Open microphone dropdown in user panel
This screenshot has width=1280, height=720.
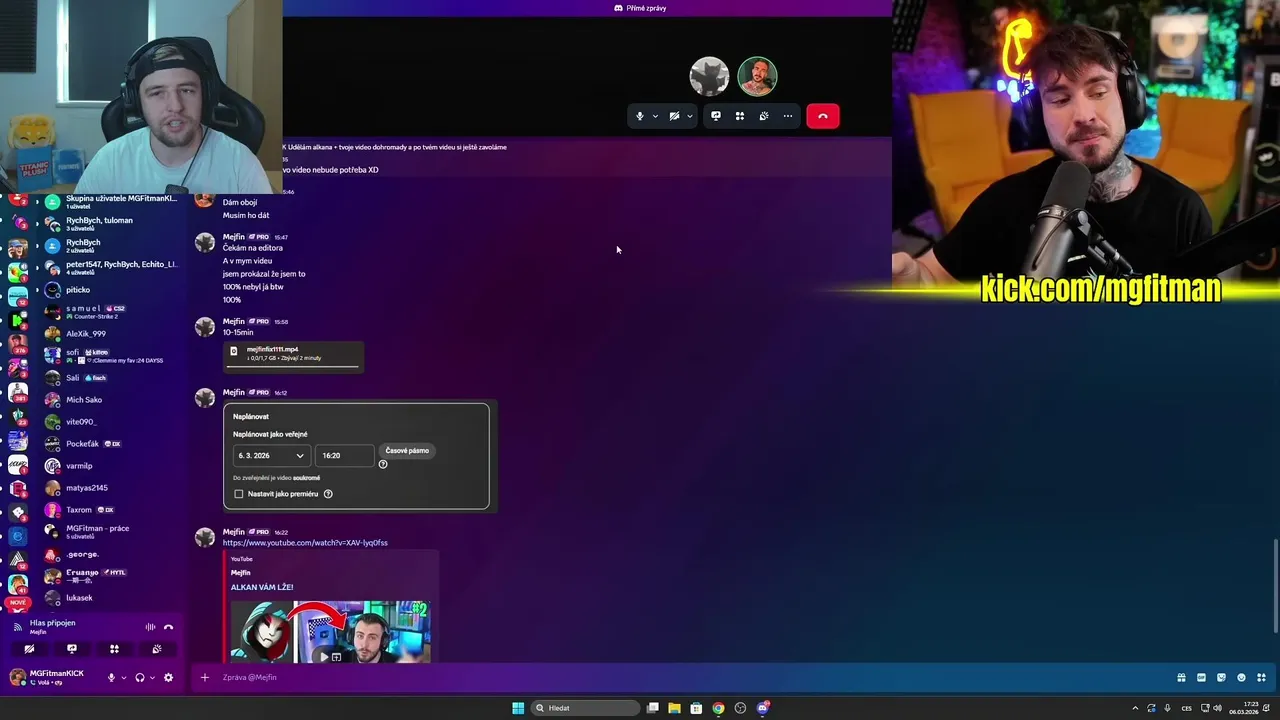[124, 677]
